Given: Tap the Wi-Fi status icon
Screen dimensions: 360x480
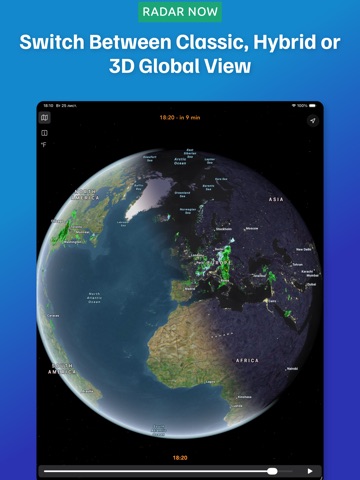Looking at the screenshot, I should pyautogui.click(x=294, y=106).
